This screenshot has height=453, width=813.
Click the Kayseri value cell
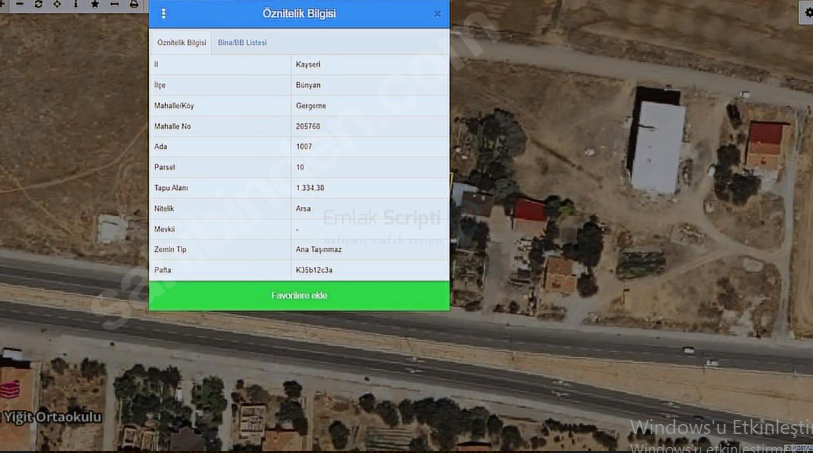[370, 64]
